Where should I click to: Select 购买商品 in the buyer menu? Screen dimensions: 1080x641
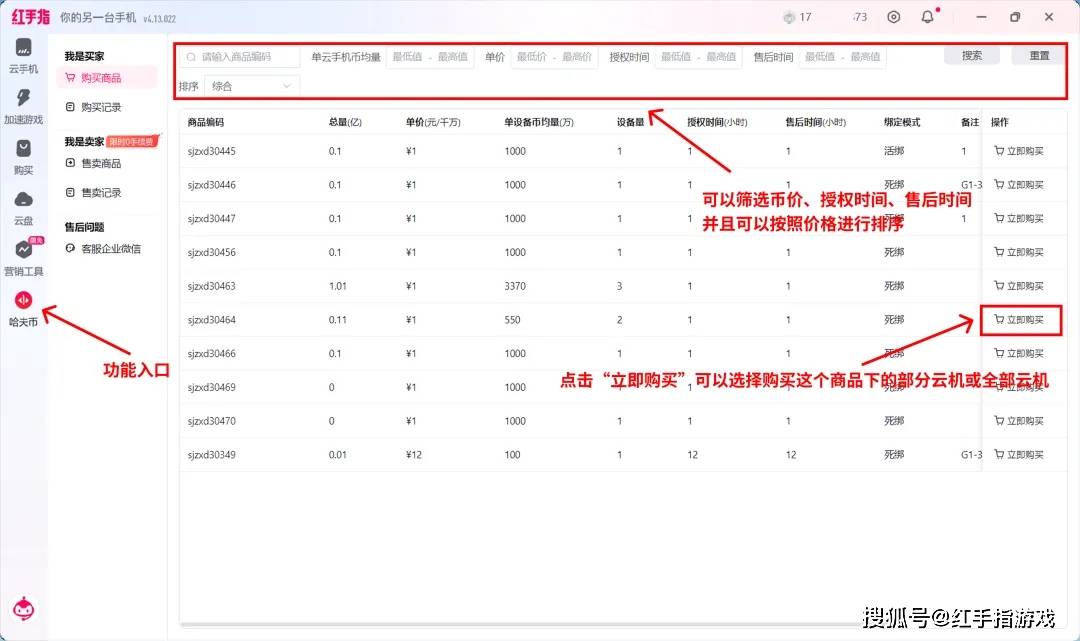point(107,78)
